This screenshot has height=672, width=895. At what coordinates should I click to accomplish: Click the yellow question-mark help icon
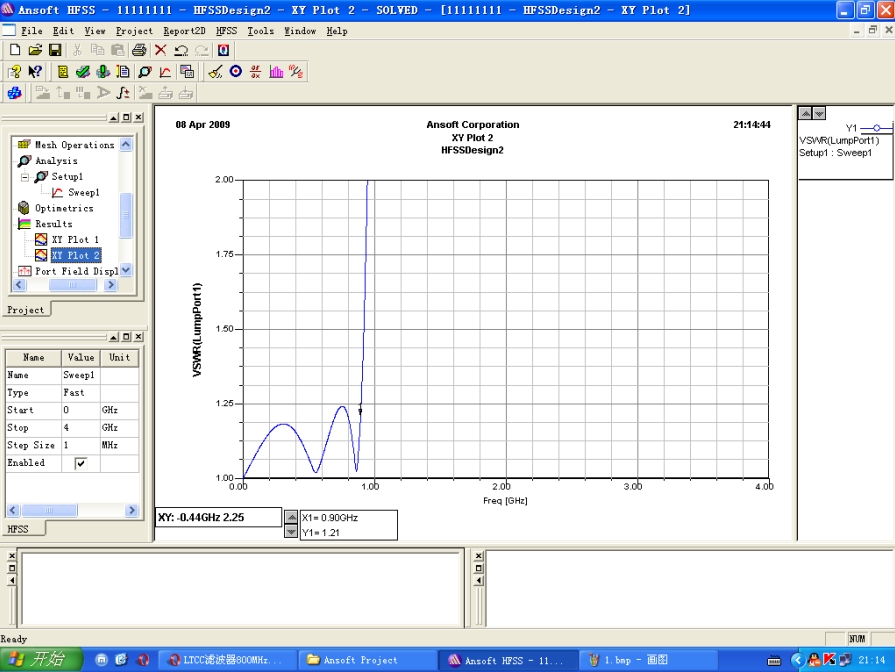coord(15,72)
